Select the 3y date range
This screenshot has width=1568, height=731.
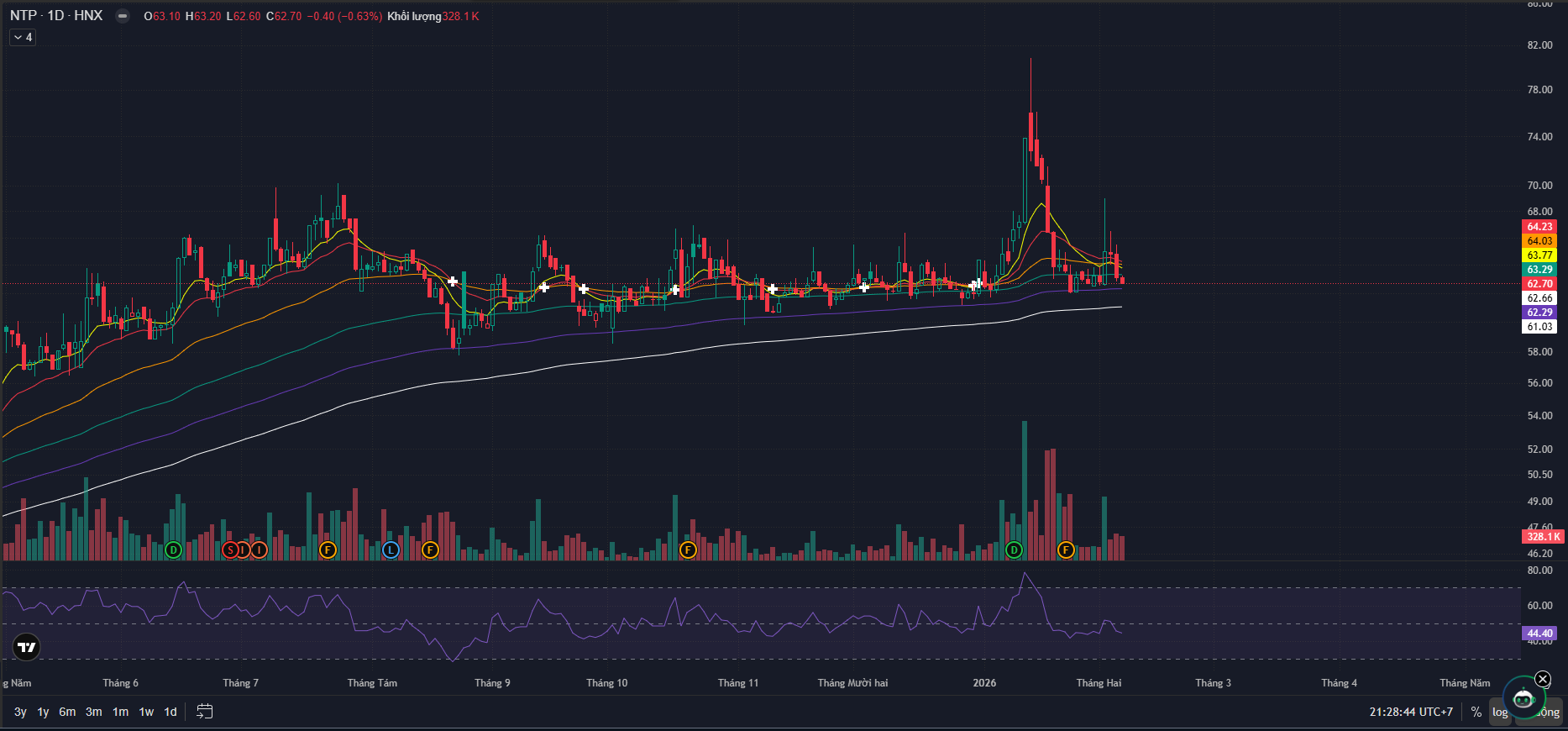coord(20,712)
